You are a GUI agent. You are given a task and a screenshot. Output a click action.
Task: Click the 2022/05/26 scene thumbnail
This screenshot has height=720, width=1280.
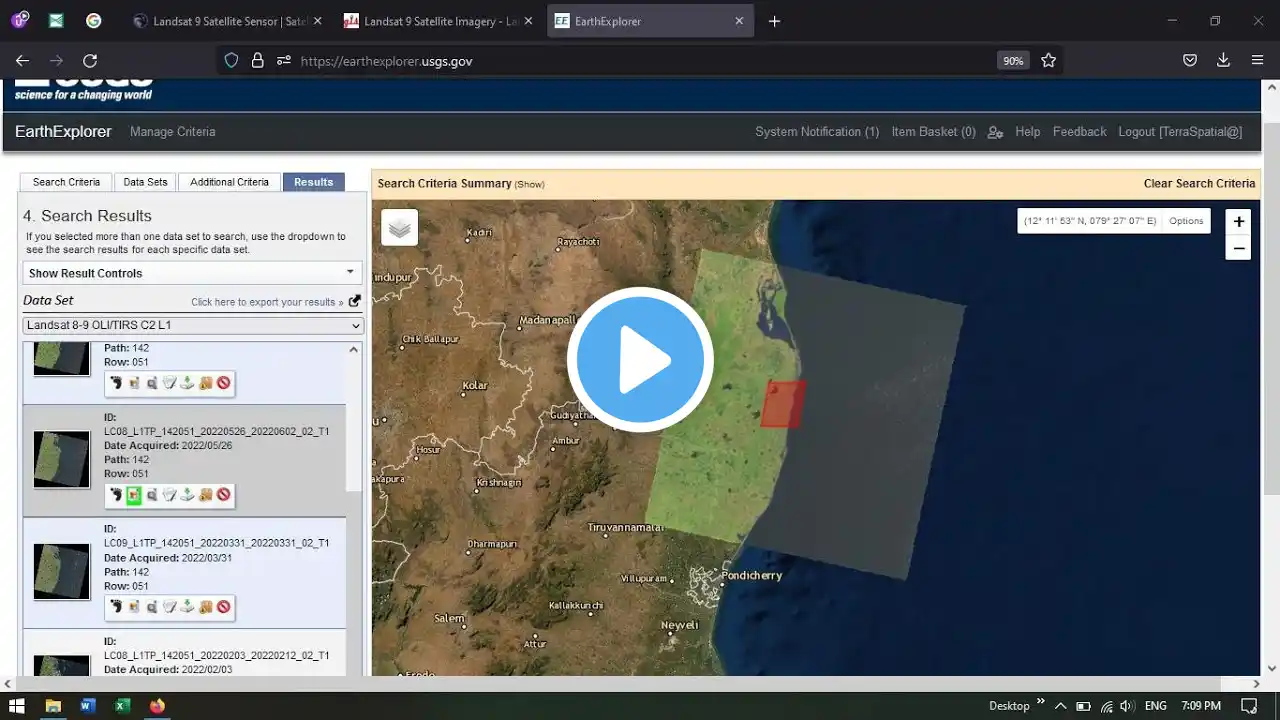(x=61, y=459)
